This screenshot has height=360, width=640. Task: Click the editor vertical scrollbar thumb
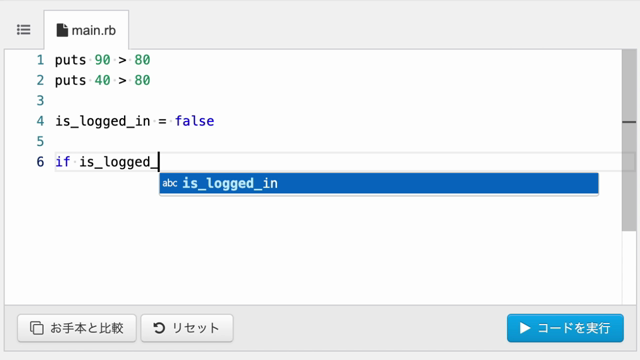(629, 140)
